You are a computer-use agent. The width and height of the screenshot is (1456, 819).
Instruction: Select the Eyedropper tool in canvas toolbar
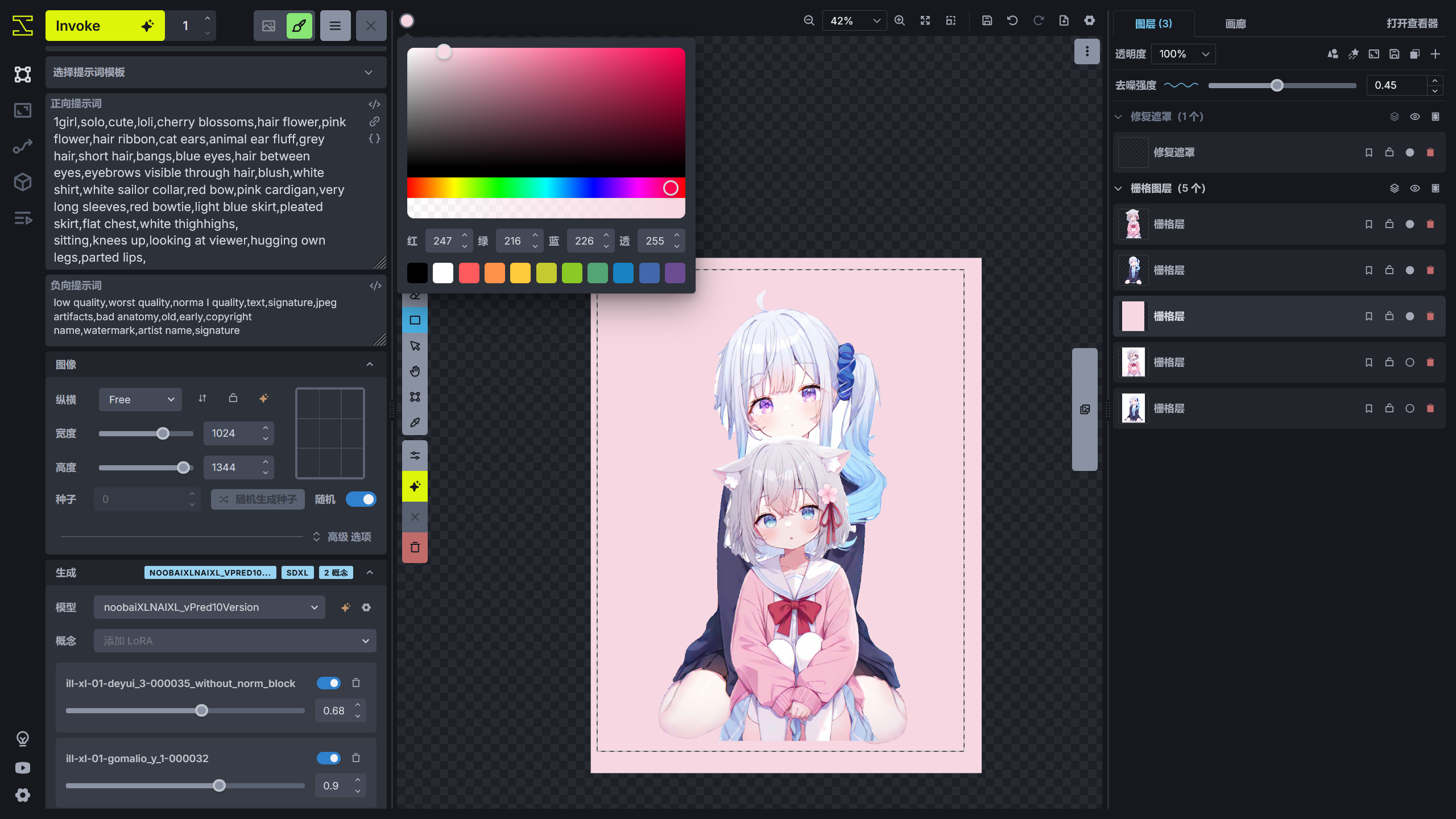[415, 422]
